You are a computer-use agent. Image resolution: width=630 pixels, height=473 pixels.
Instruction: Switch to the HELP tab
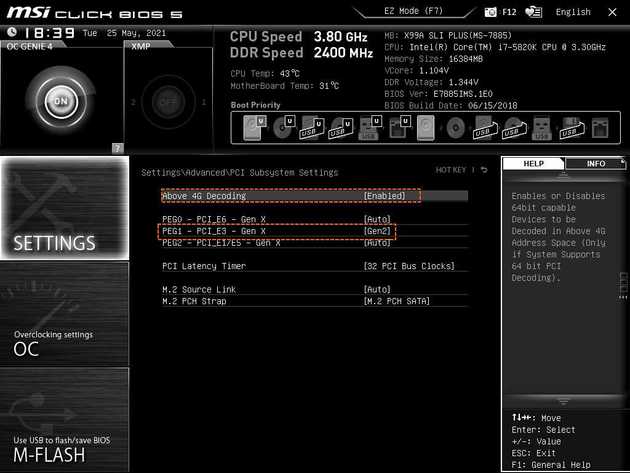tap(533, 164)
